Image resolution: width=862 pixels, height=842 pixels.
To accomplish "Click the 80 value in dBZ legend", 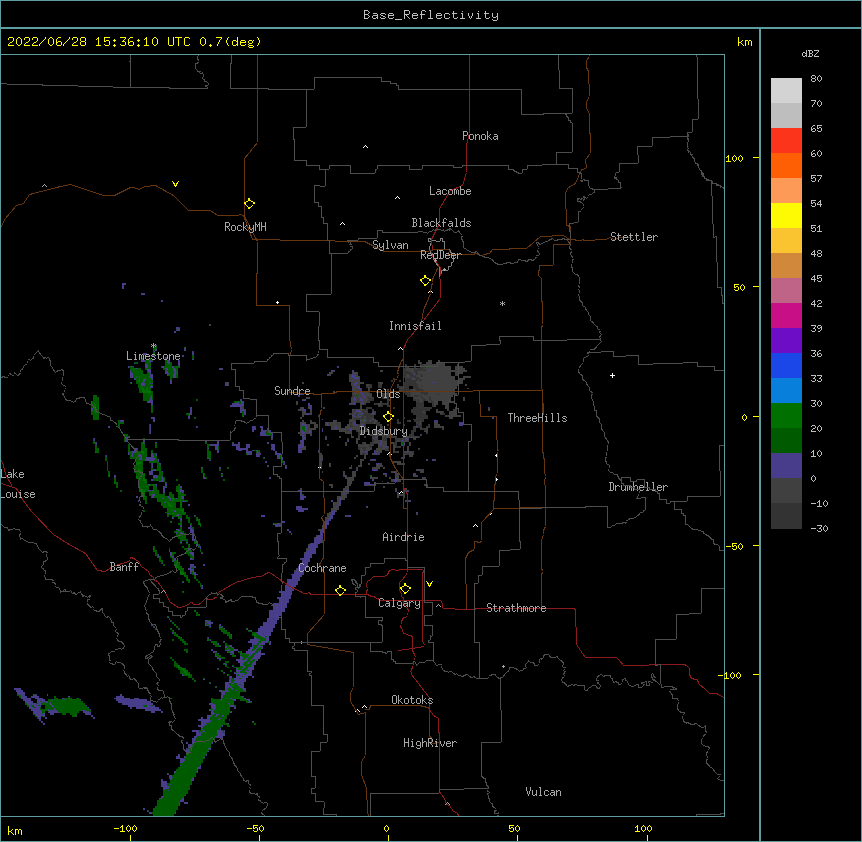I will tap(816, 78).
